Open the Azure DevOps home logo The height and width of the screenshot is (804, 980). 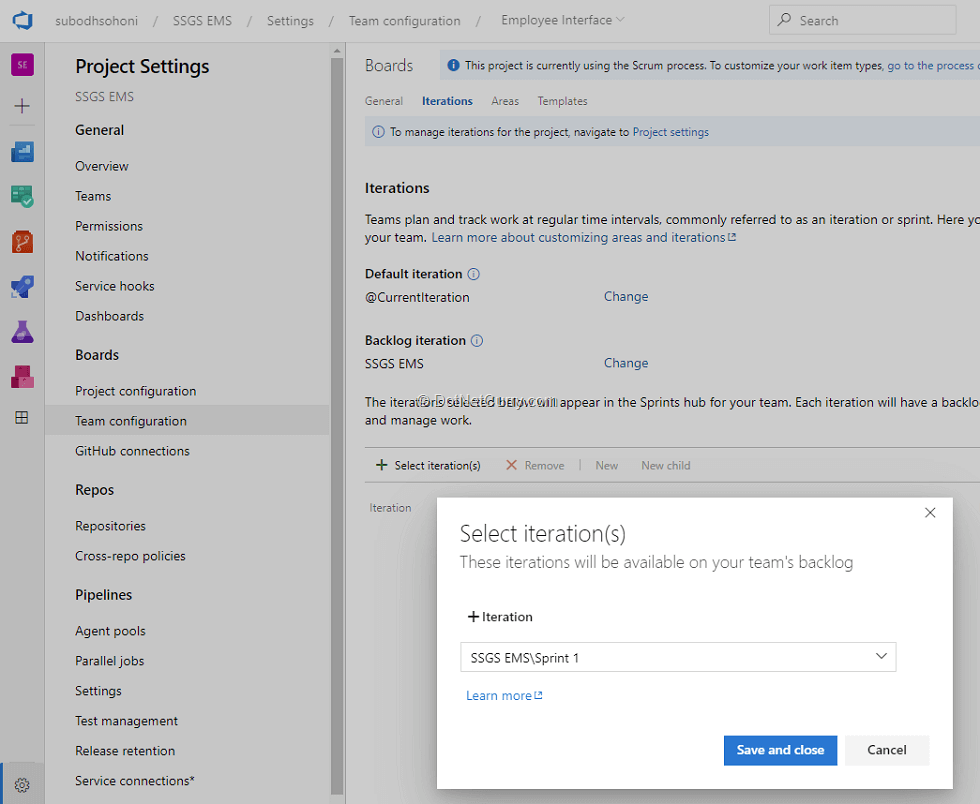pyautogui.click(x=22, y=21)
